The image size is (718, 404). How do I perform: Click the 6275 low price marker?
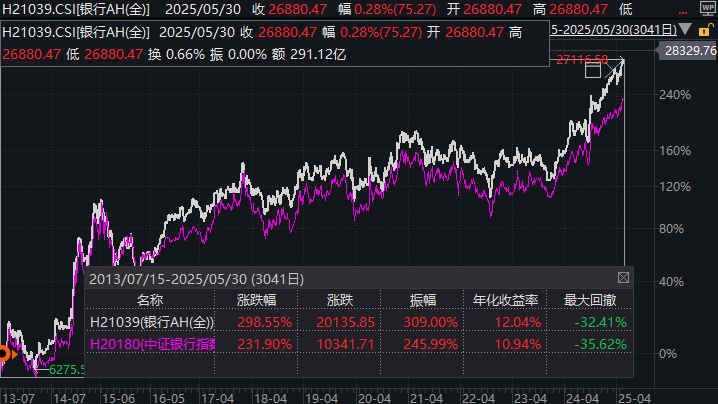(63, 369)
